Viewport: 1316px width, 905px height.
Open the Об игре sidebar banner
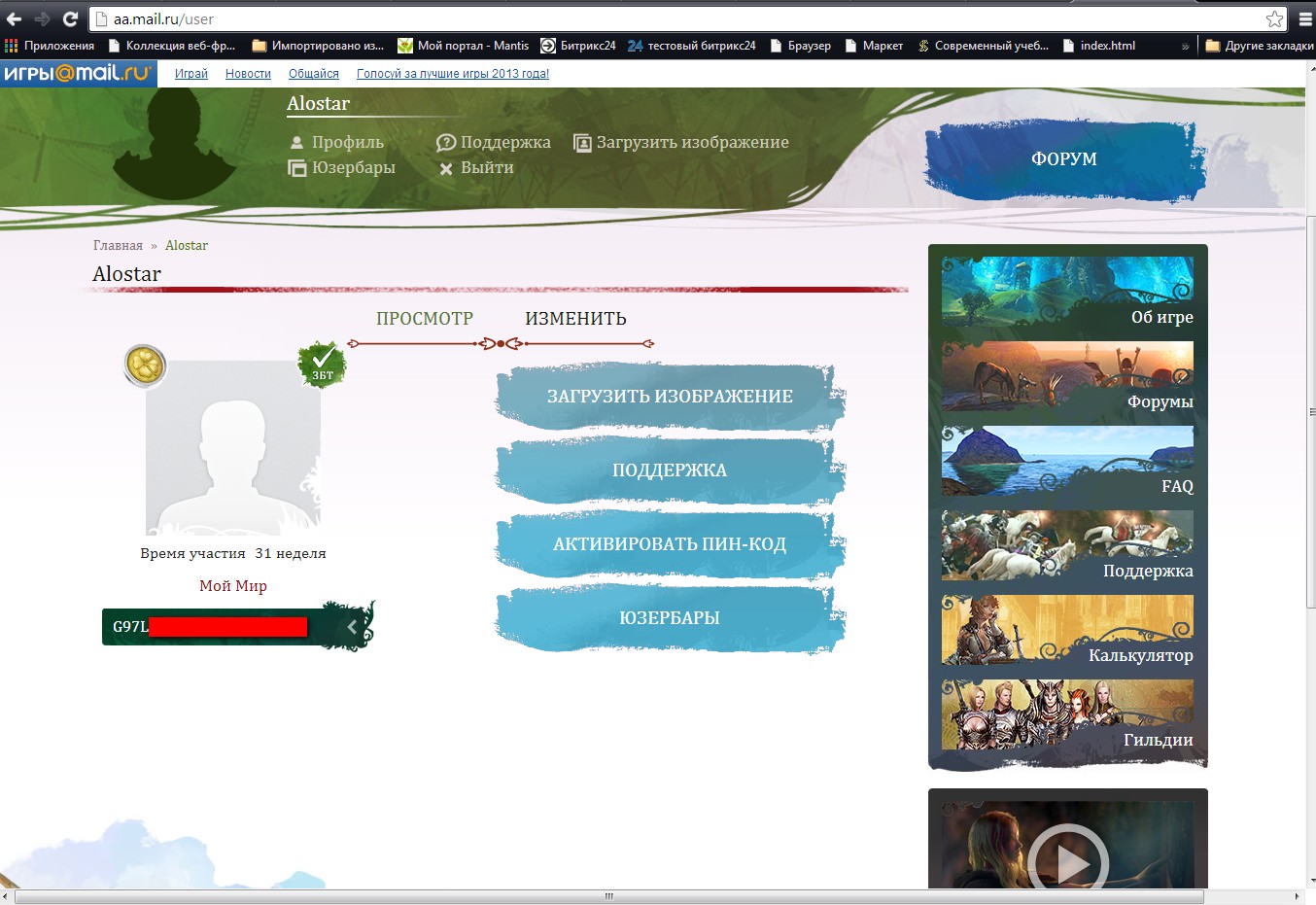(1067, 293)
